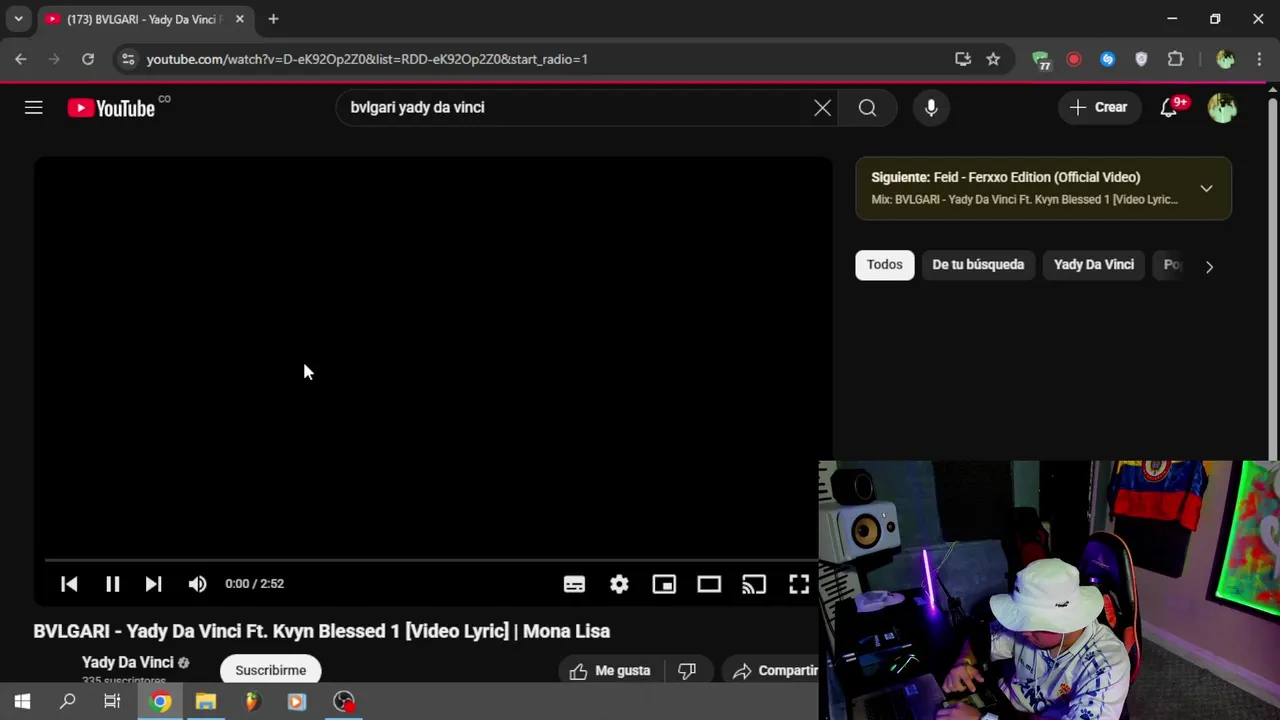Screen dimensions: 1280x720
Task: Open the YouTube account avatar menu
Action: pos(1222,108)
